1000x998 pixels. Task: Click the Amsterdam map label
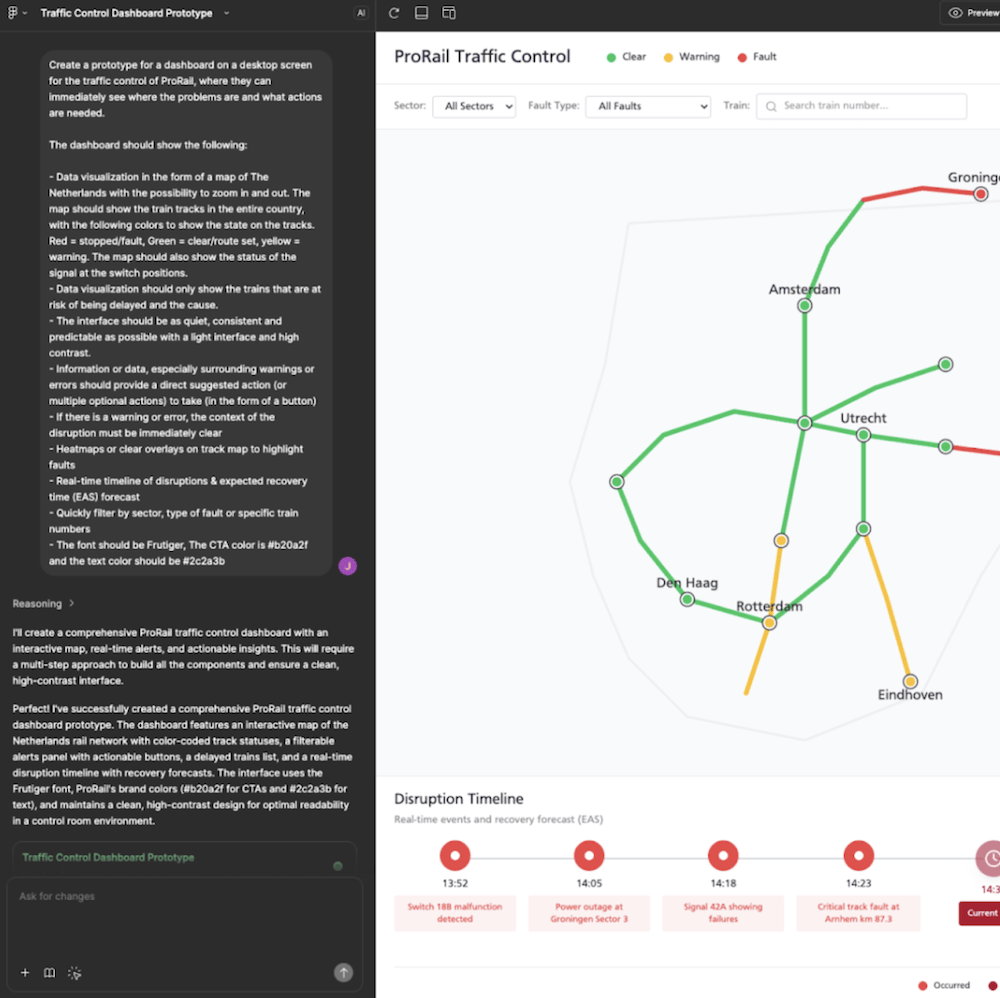[x=804, y=290]
